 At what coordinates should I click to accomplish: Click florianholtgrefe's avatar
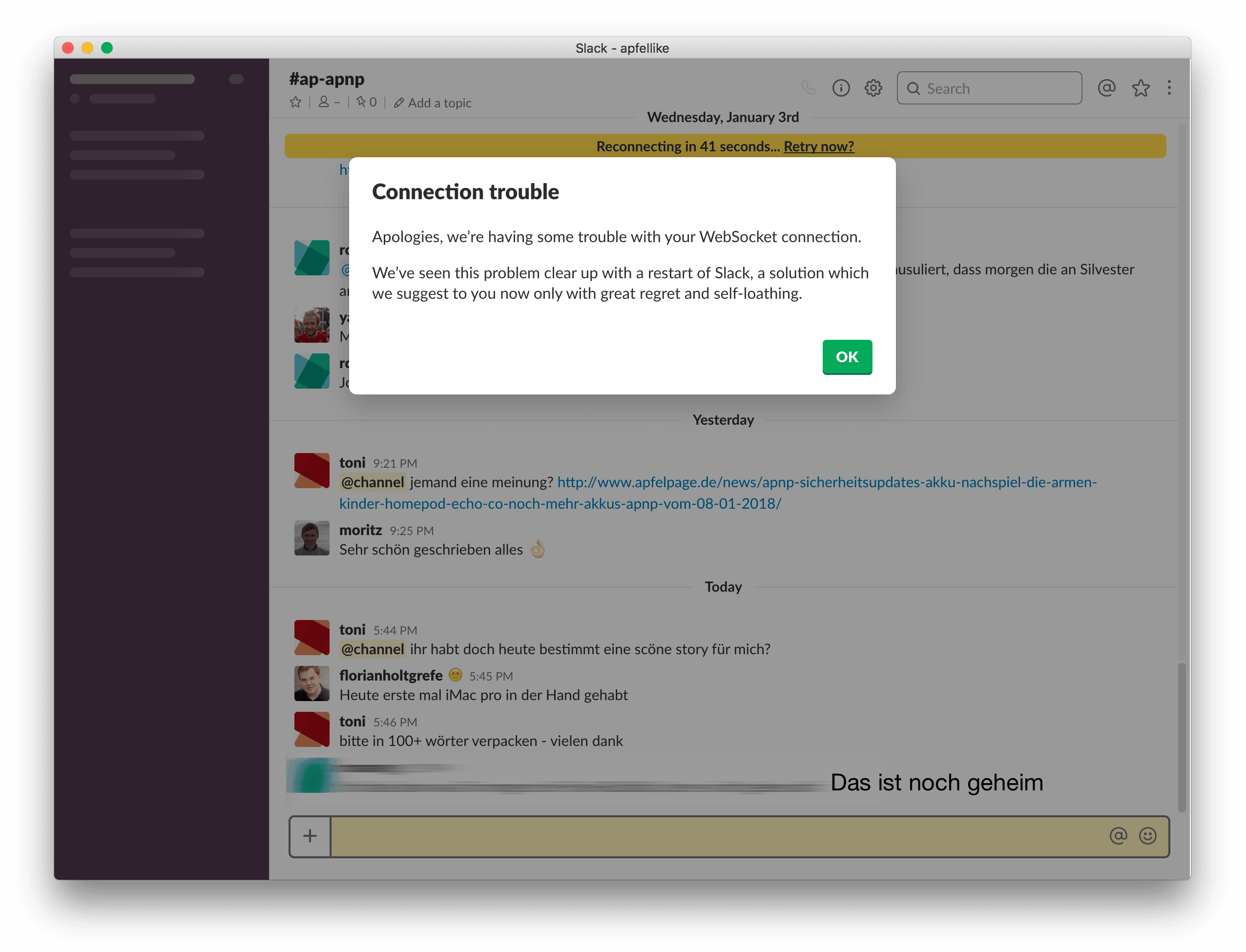coord(311,683)
